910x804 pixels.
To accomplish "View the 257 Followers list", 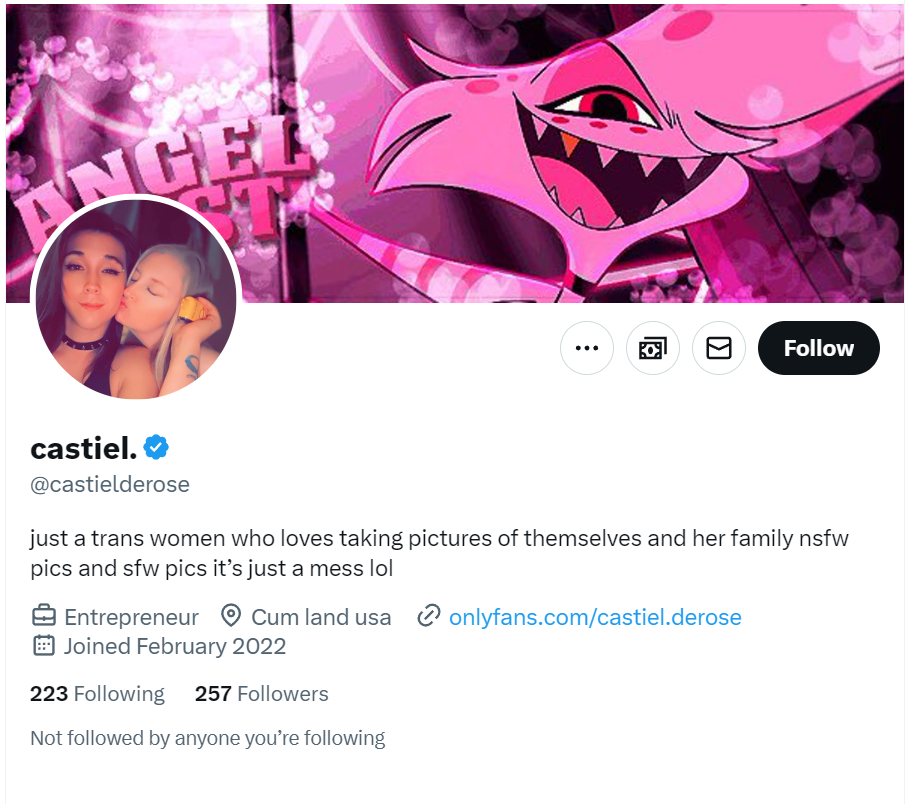I will [261, 694].
